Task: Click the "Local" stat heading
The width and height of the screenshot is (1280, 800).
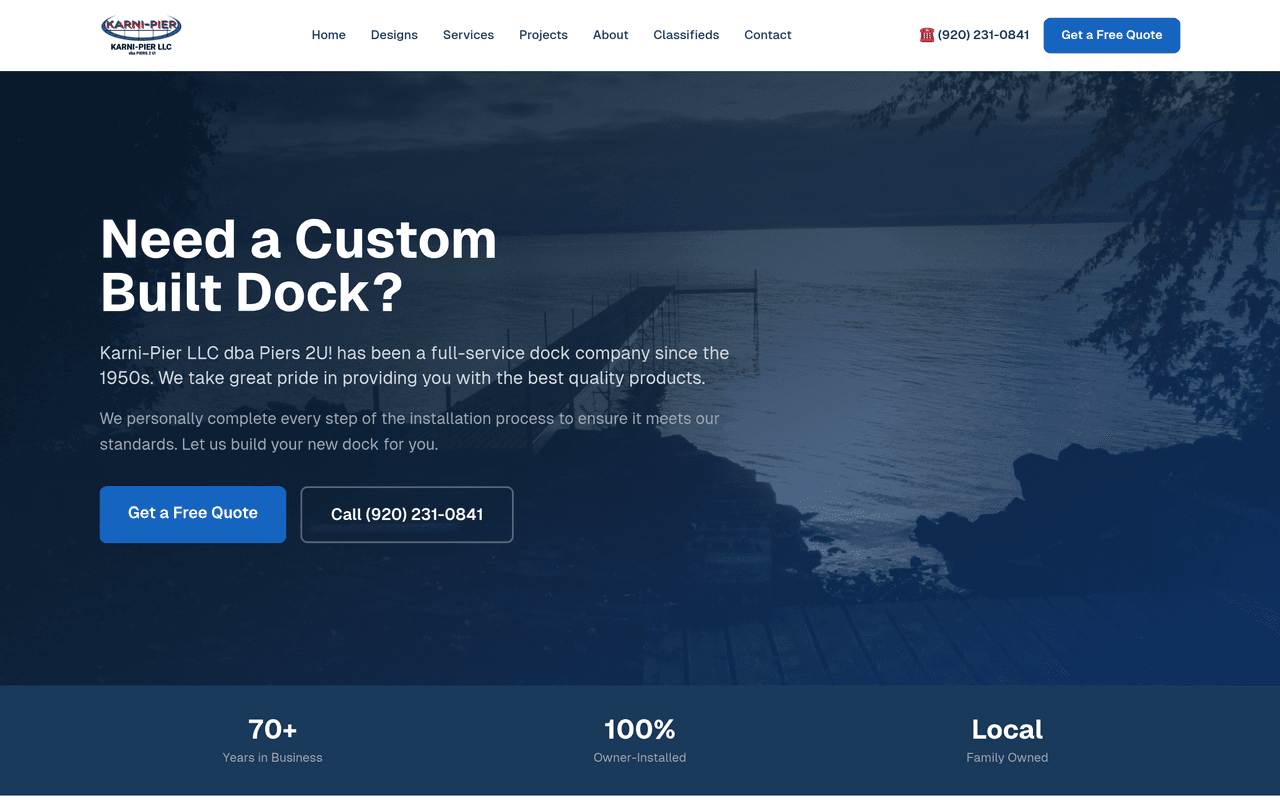Action: click(1007, 729)
